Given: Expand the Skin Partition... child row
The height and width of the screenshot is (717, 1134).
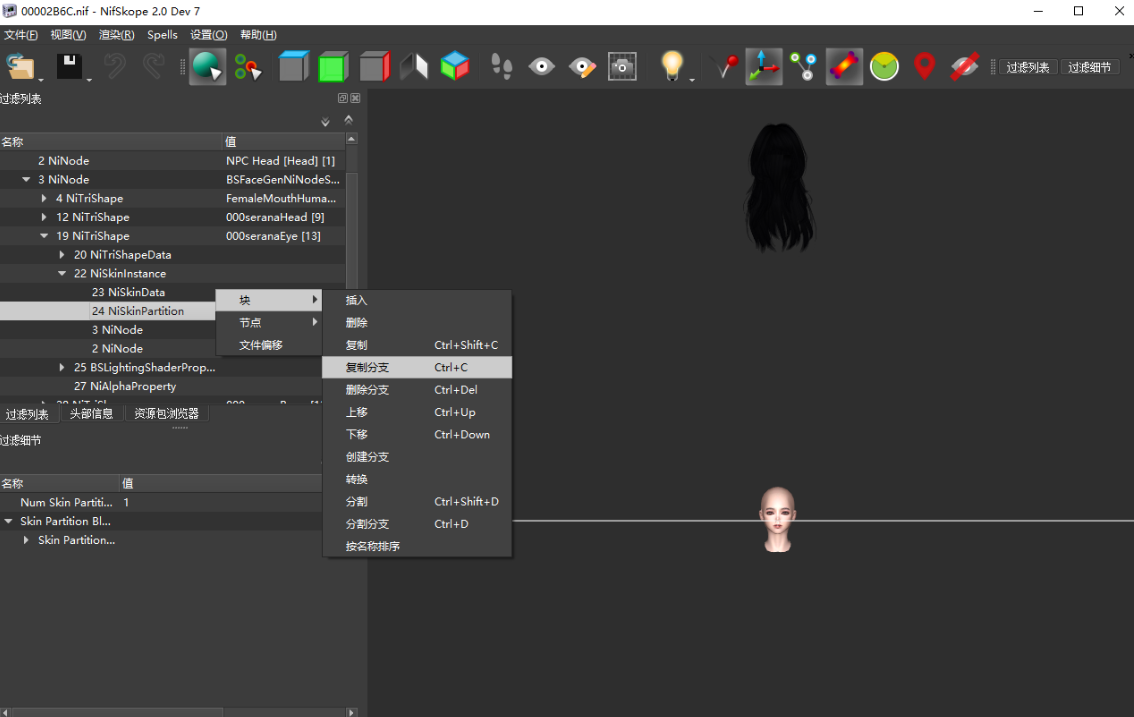Looking at the screenshot, I should pos(27,540).
